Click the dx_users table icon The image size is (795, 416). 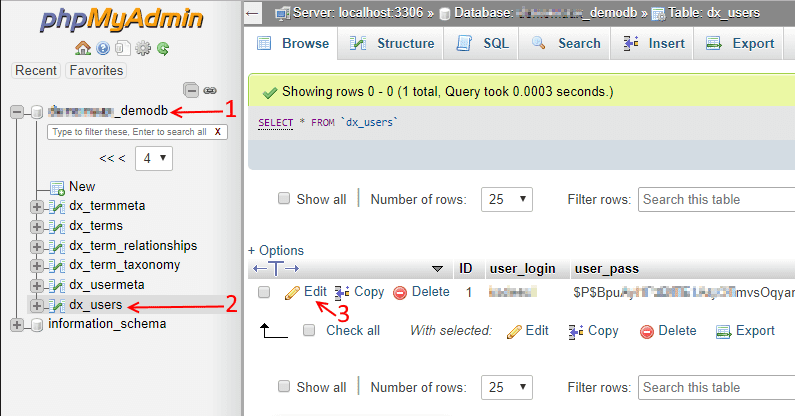click(x=57, y=305)
